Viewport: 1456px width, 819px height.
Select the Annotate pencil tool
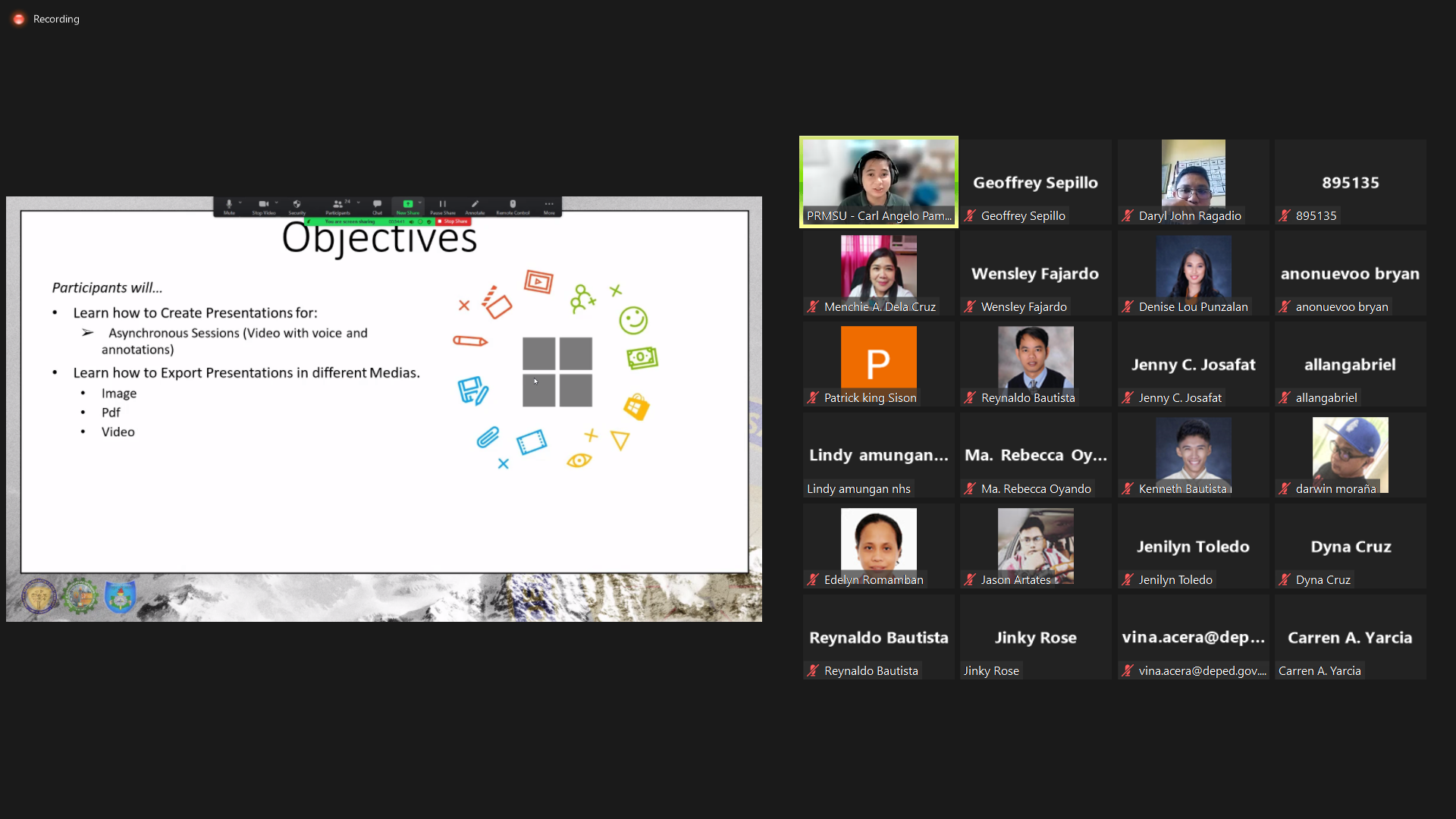(475, 204)
